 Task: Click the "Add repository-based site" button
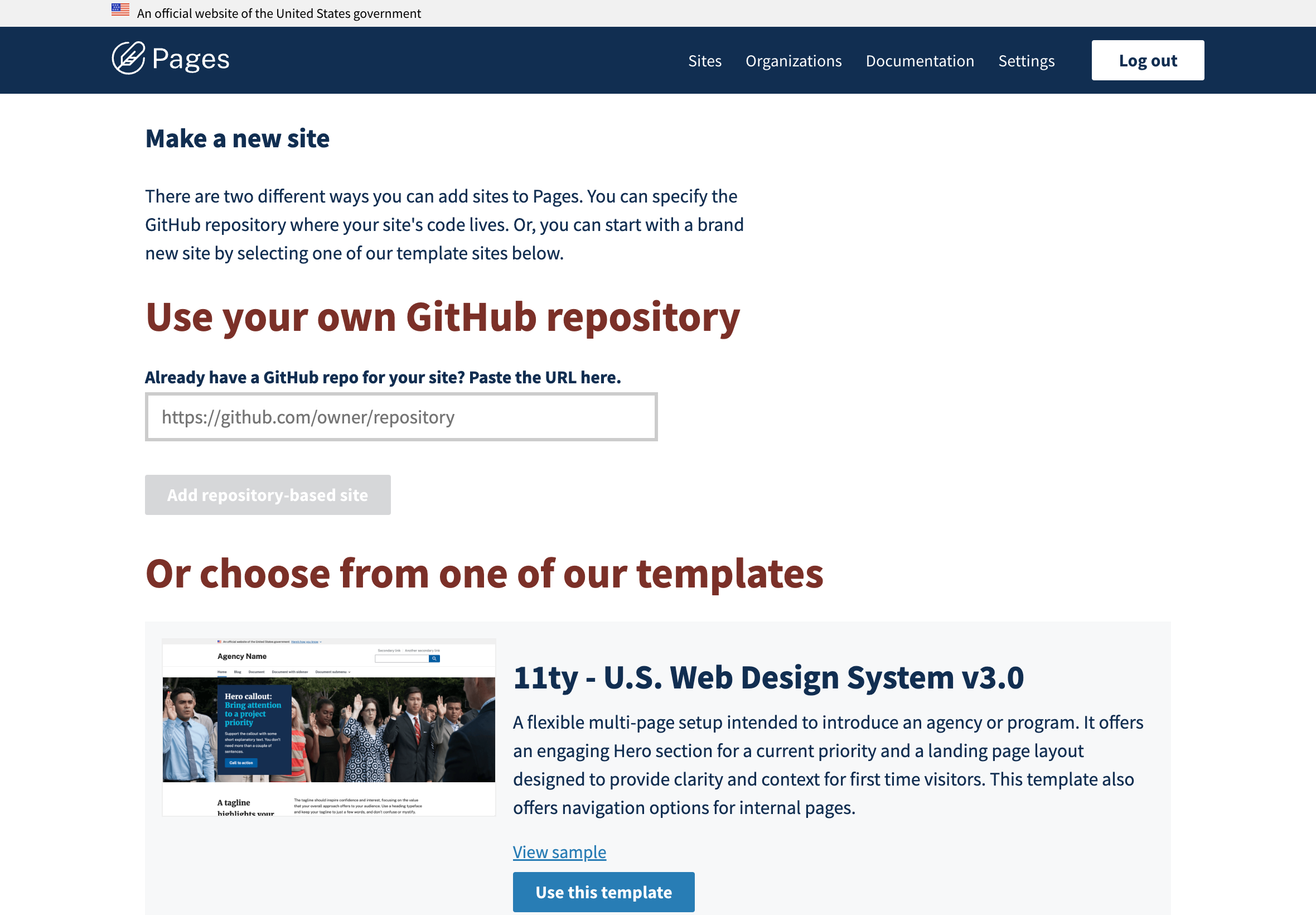(267, 494)
